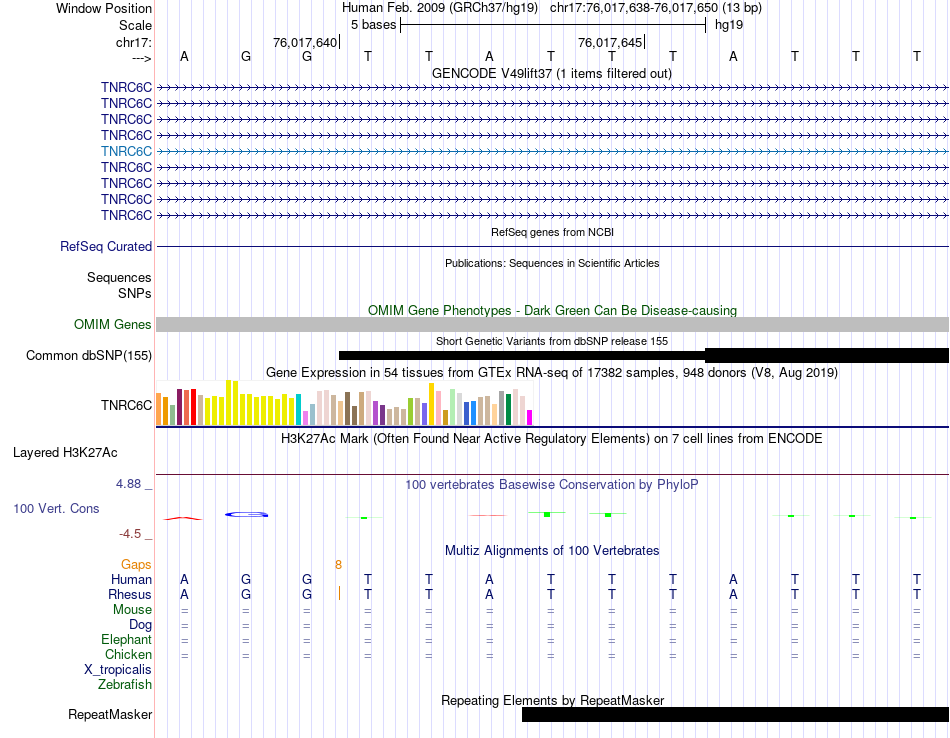Open the GENCODE V49lift37 track title
Screen dimensions: 950x738
click(x=551, y=73)
